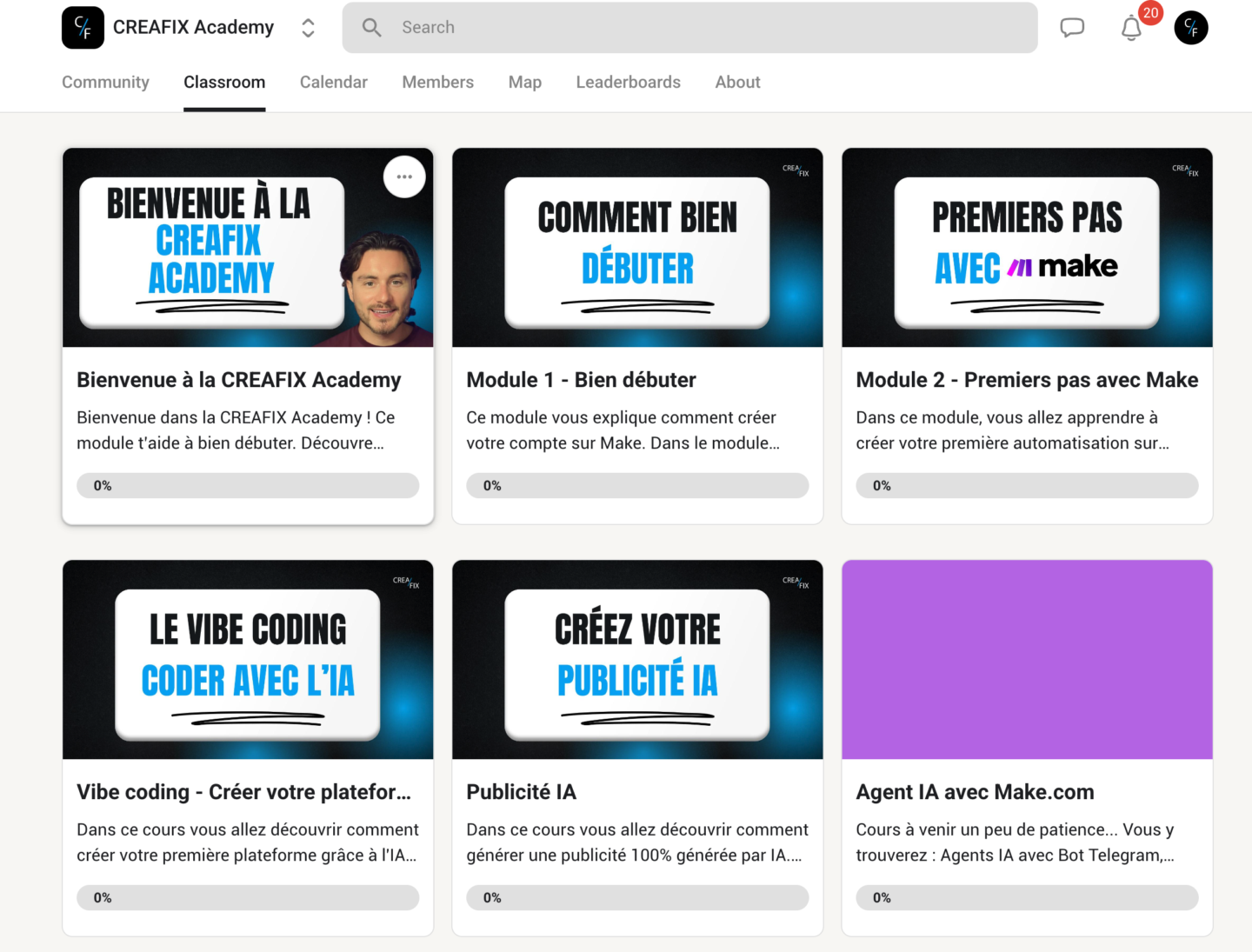Image resolution: width=1252 pixels, height=952 pixels.
Task: Open notifications bell with 20 badge
Action: pyautogui.click(x=1132, y=28)
